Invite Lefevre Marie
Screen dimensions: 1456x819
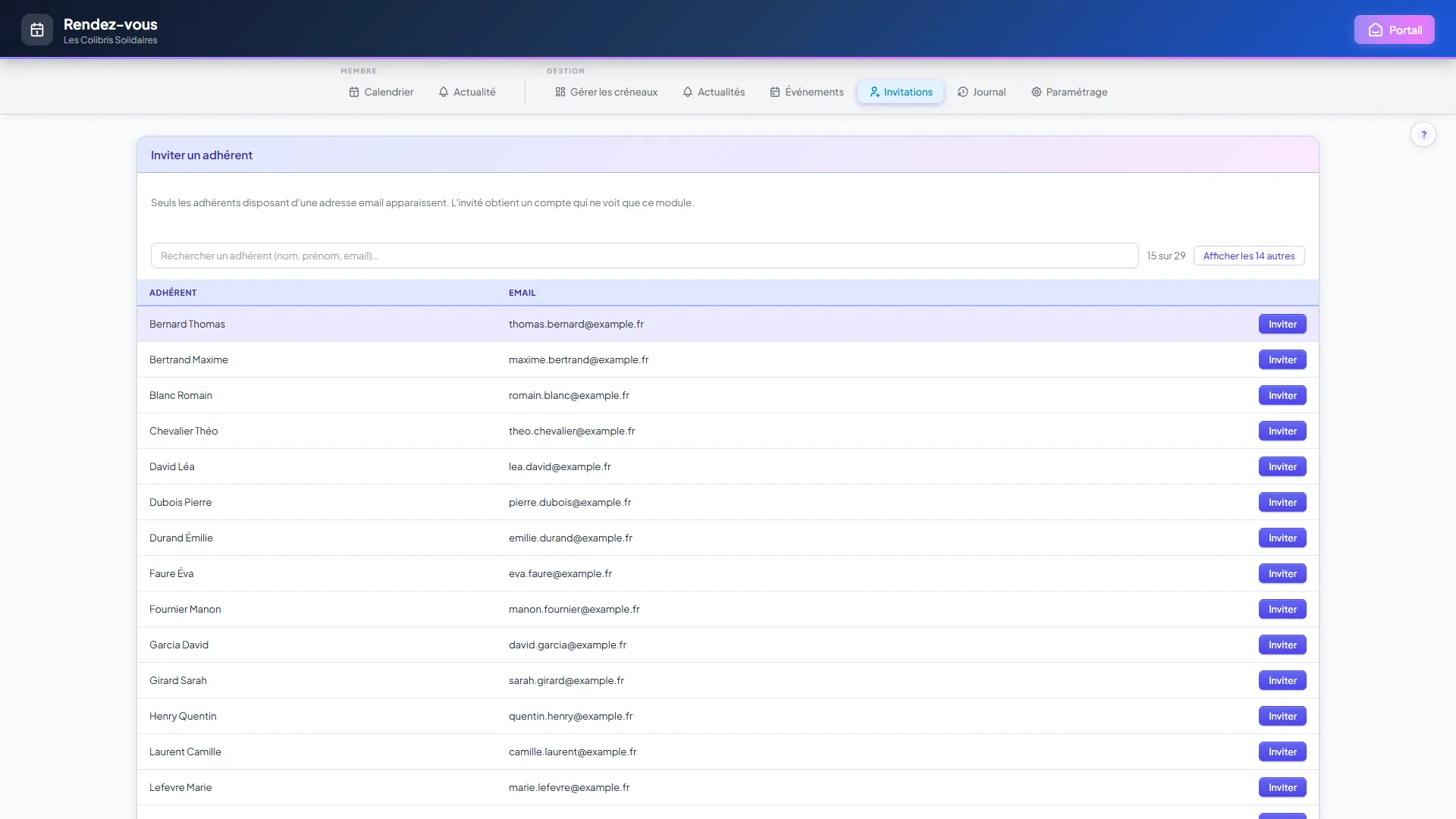coord(1282,788)
